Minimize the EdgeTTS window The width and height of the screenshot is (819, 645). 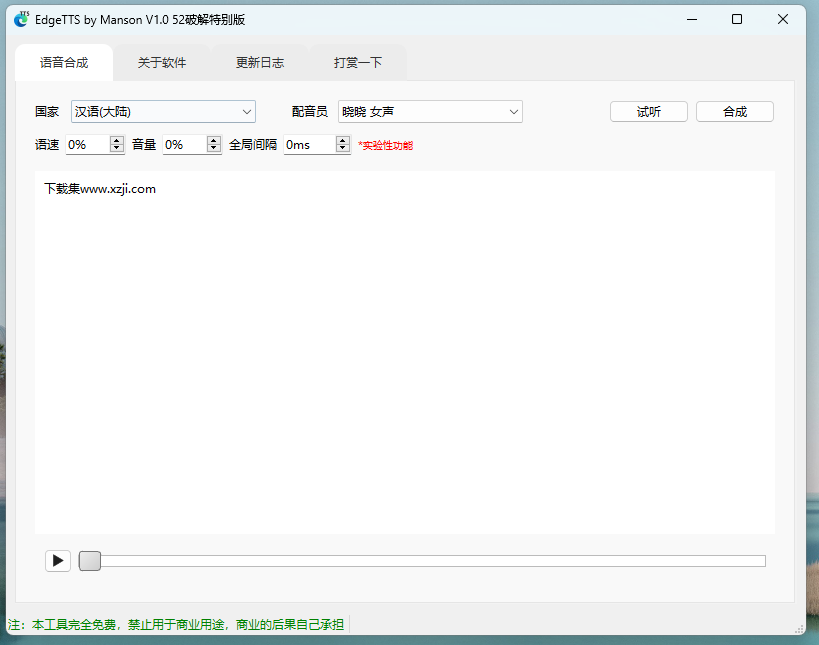click(x=692, y=19)
